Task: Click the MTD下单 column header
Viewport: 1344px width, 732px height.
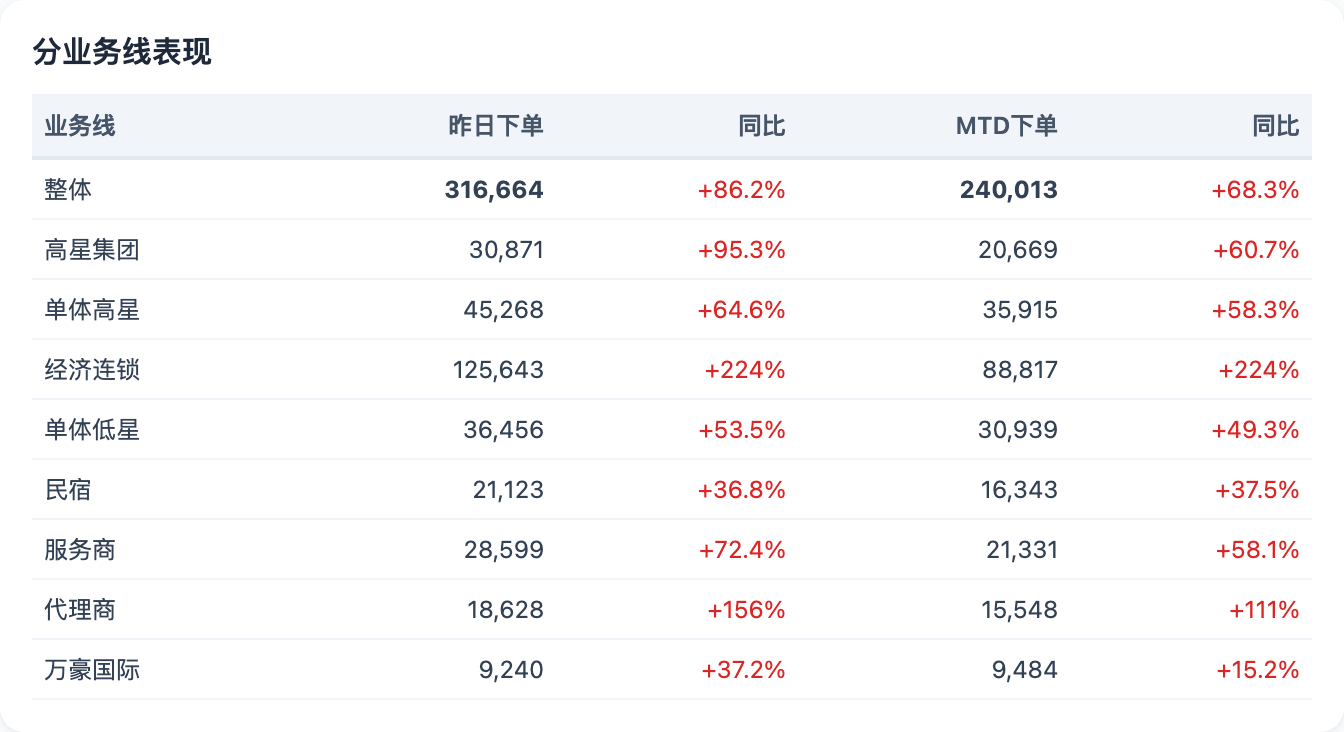Action: pyautogui.click(x=1006, y=126)
